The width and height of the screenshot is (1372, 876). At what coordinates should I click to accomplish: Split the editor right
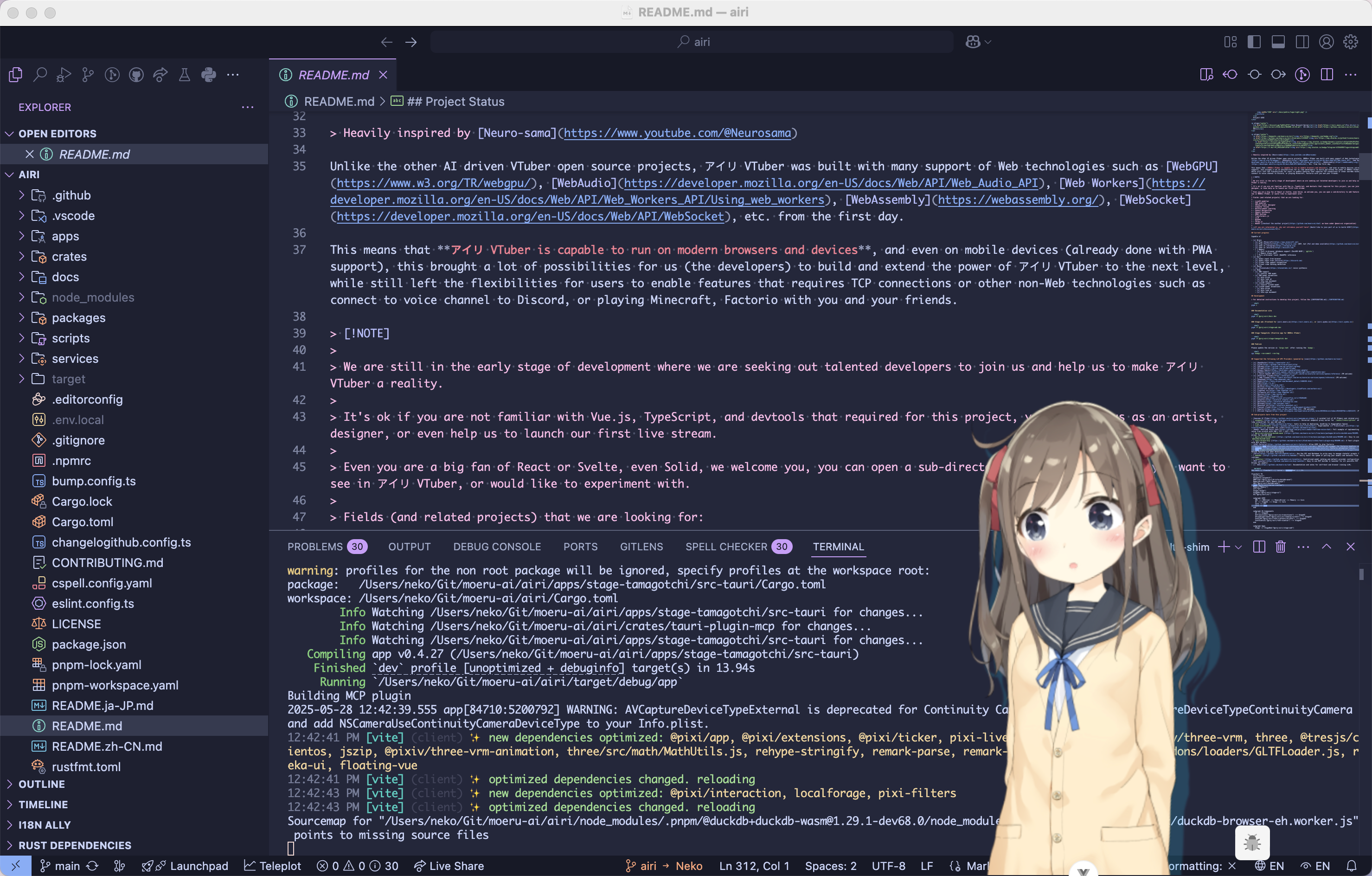[x=1327, y=75]
